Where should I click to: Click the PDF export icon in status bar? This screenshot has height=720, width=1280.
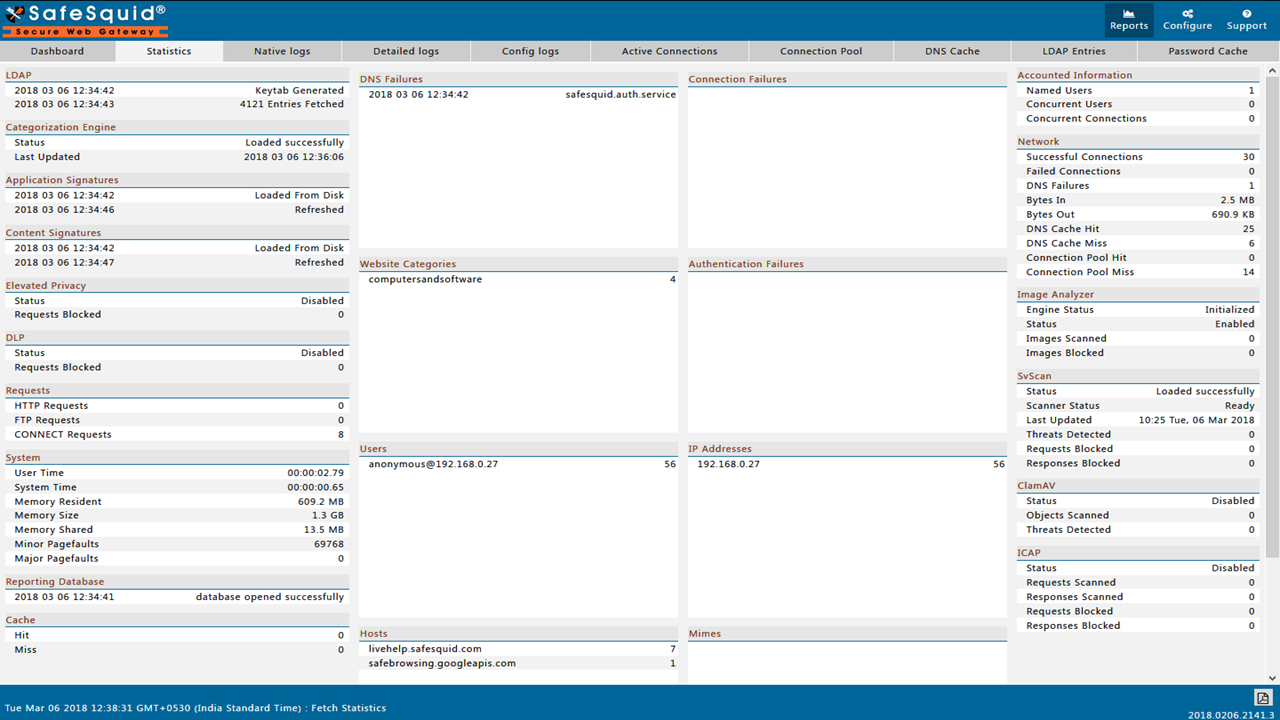coord(1262,697)
